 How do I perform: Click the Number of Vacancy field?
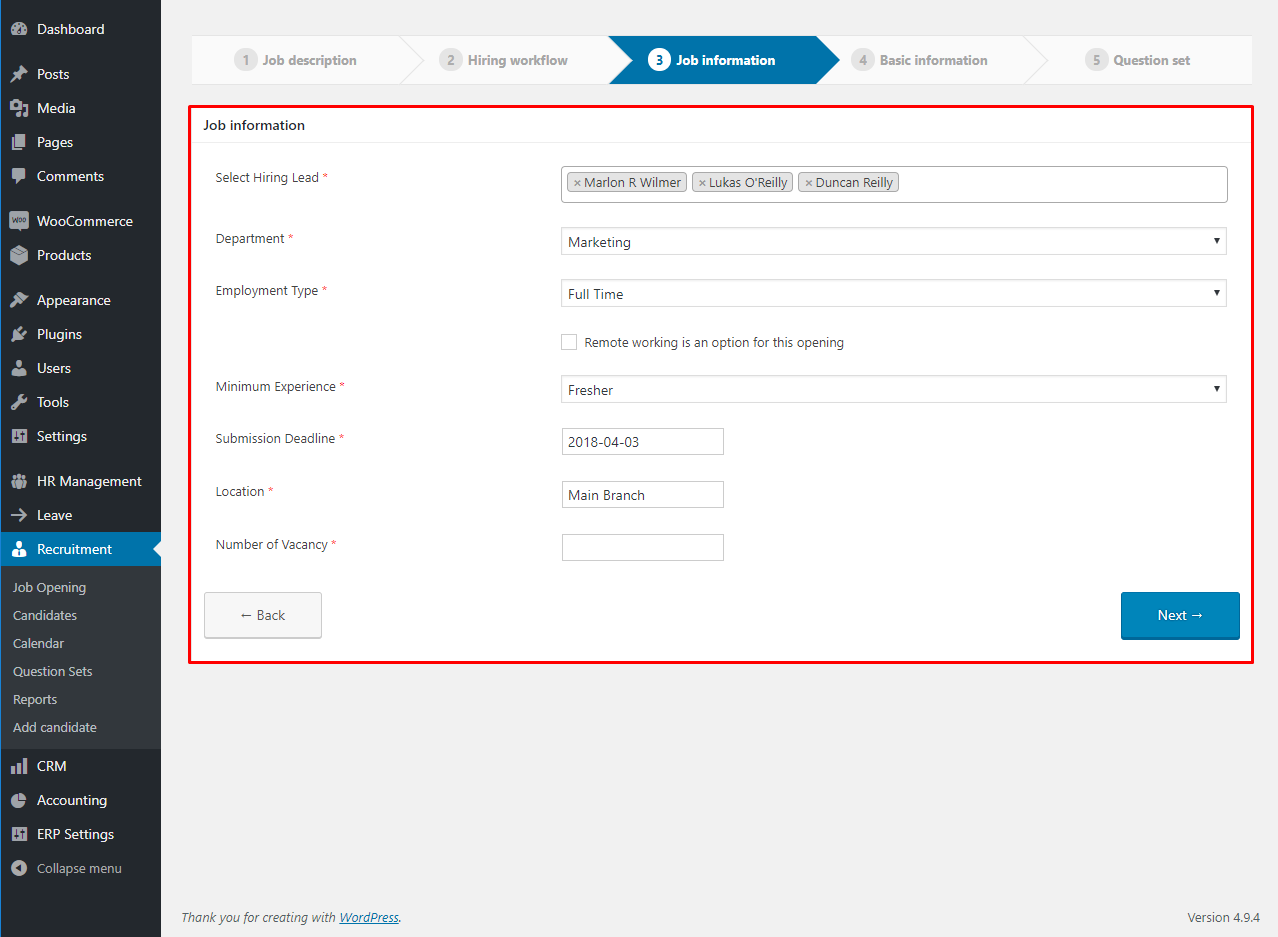tap(643, 547)
